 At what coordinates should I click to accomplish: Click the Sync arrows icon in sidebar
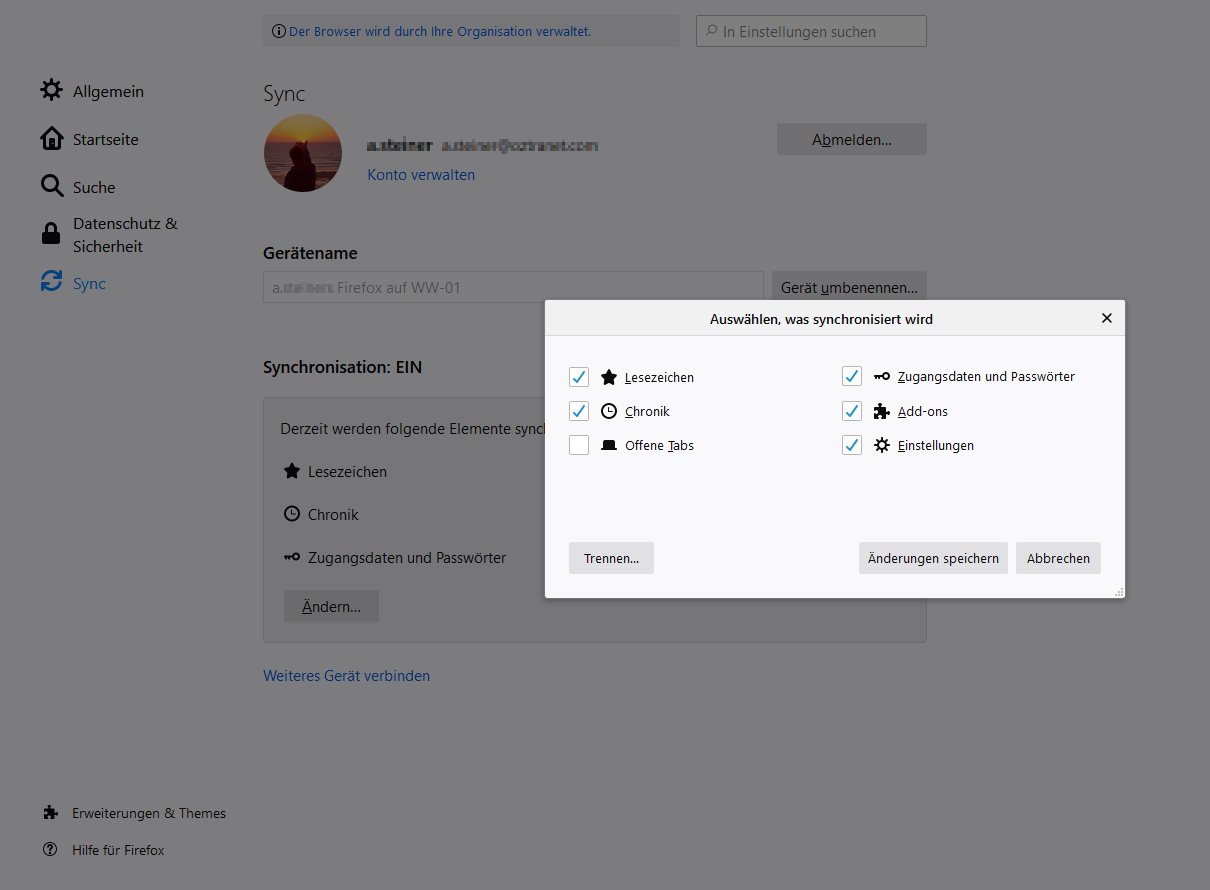(51, 283)
